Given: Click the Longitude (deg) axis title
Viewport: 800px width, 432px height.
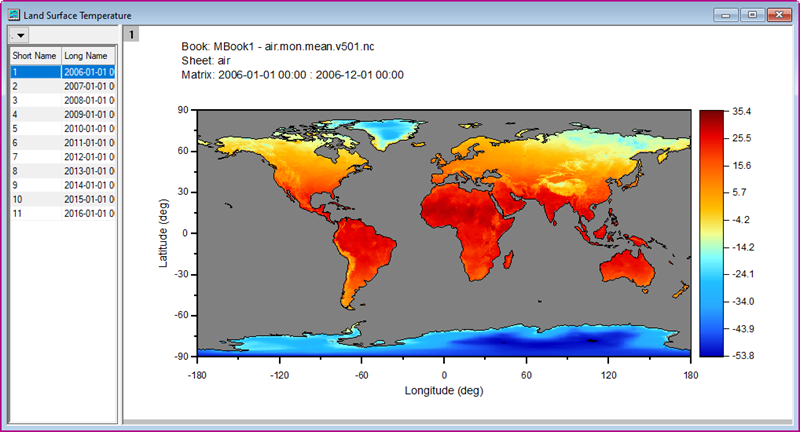Looking at the screenshot, I should (444, 391).
